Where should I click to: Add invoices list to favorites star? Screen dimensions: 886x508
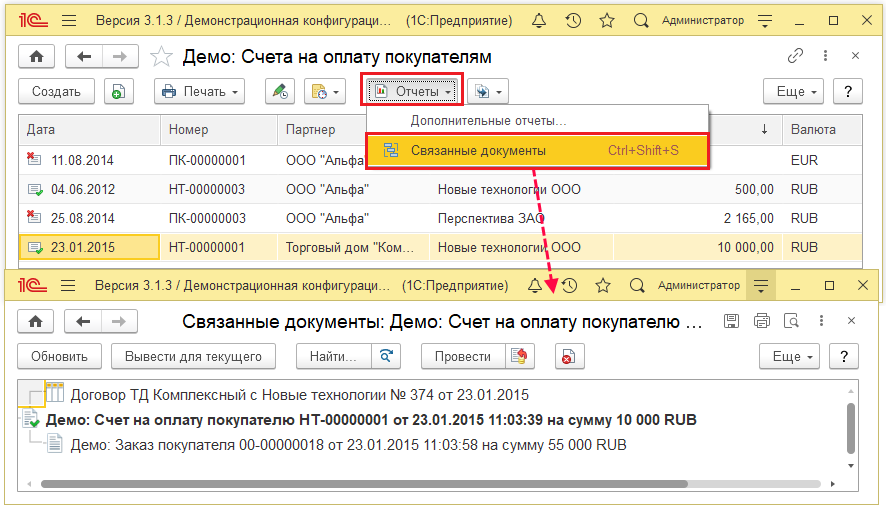tap(161, 57)
